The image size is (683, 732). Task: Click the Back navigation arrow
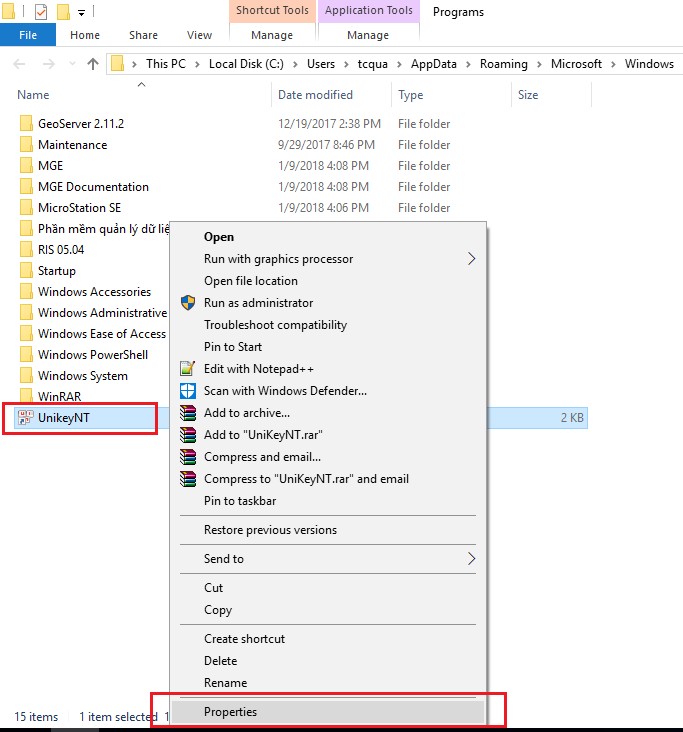click(19, 64)
